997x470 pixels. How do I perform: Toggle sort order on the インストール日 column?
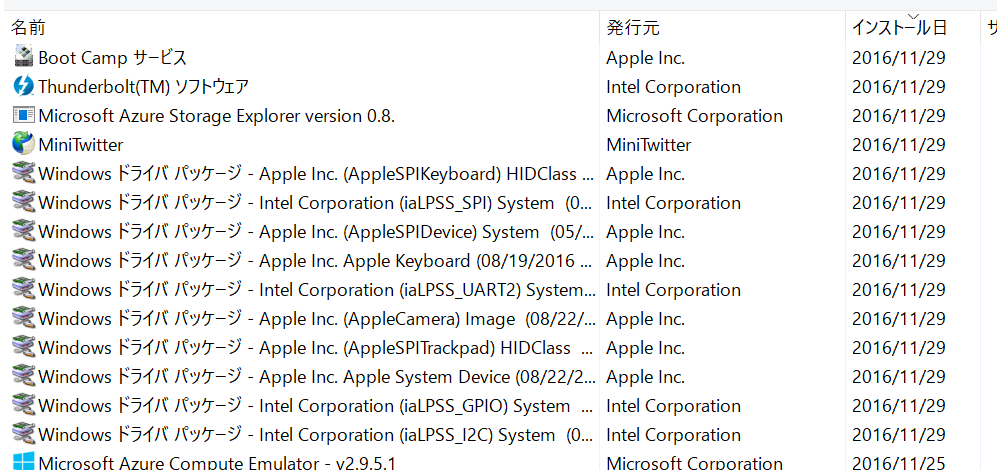899,27
